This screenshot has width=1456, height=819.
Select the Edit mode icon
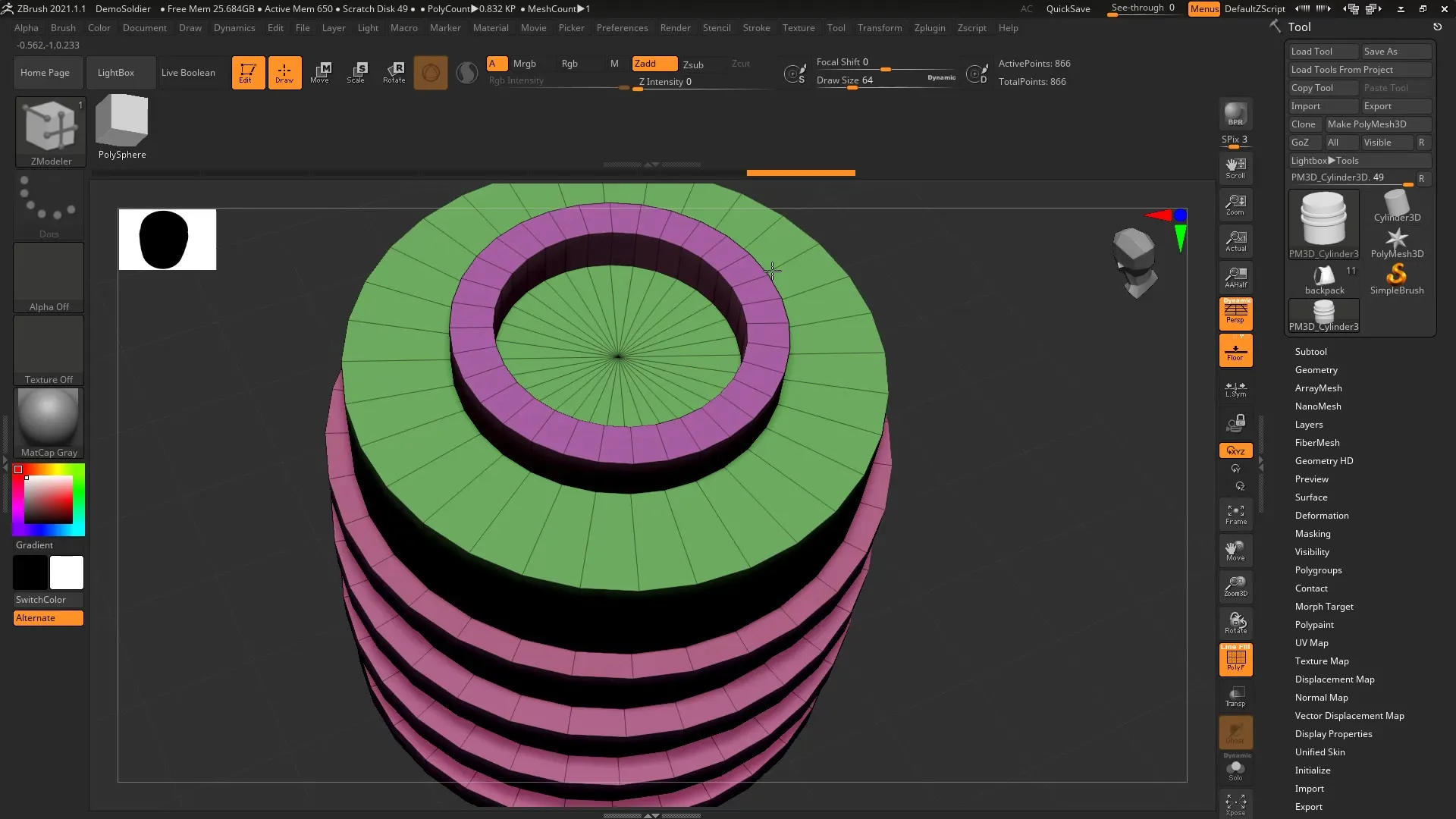[x=248, y=73]
